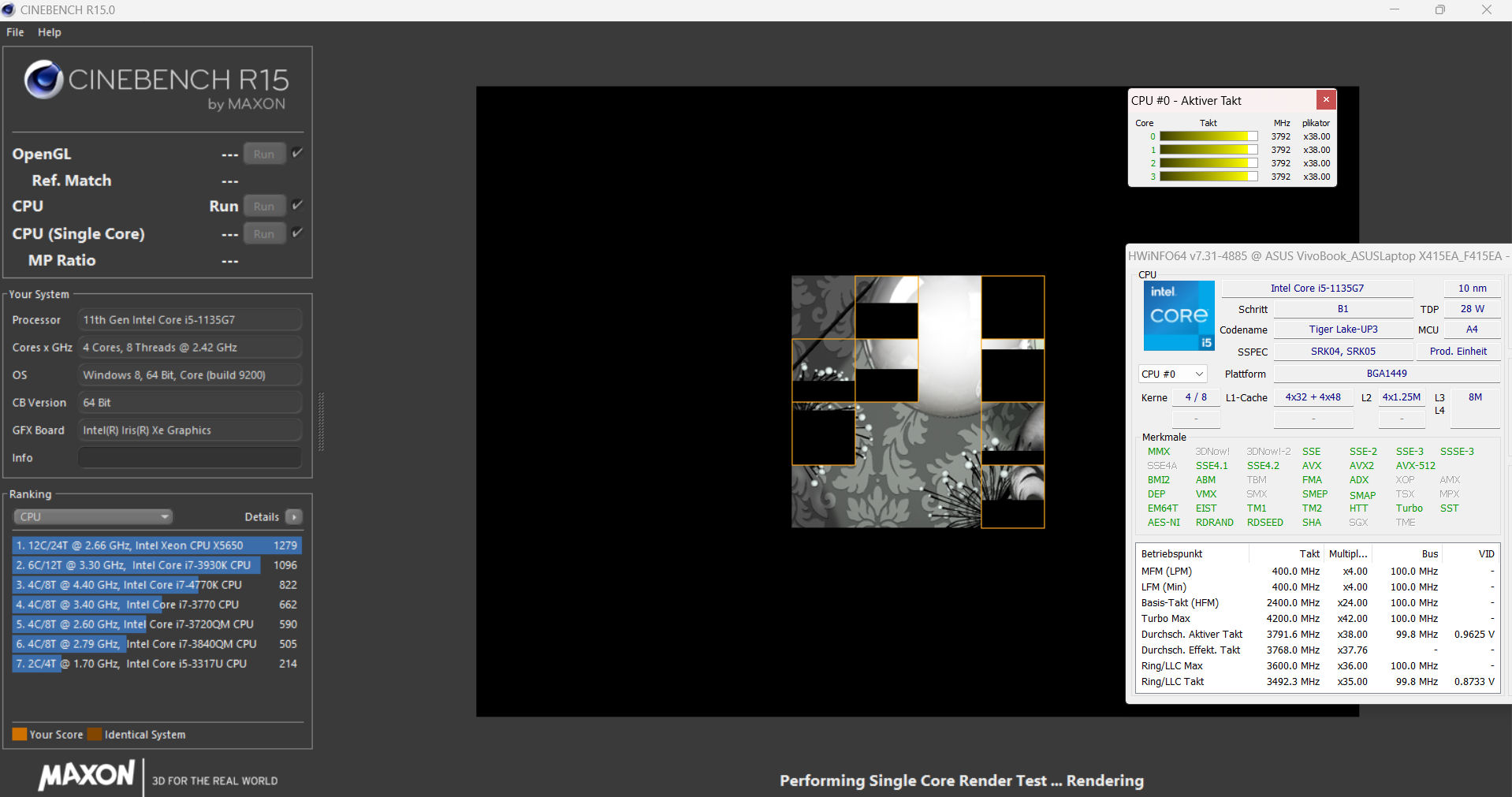Select ranking entry Intel Core i7-3770 CPU

[x=157, y=605]
